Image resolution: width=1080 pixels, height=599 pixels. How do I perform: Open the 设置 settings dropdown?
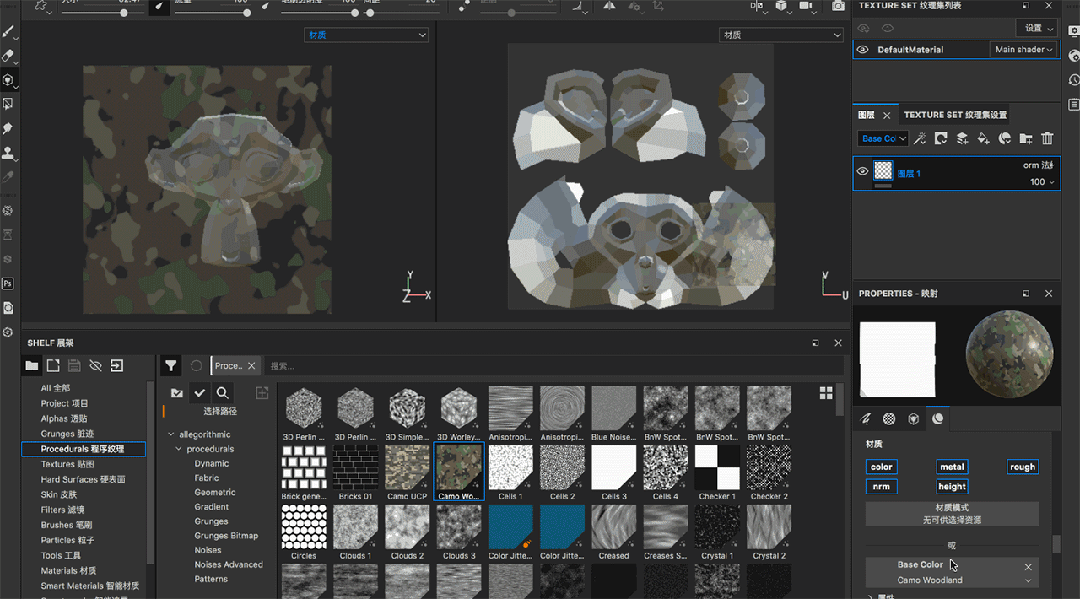pyautogui.click(x=1037, y=28)
